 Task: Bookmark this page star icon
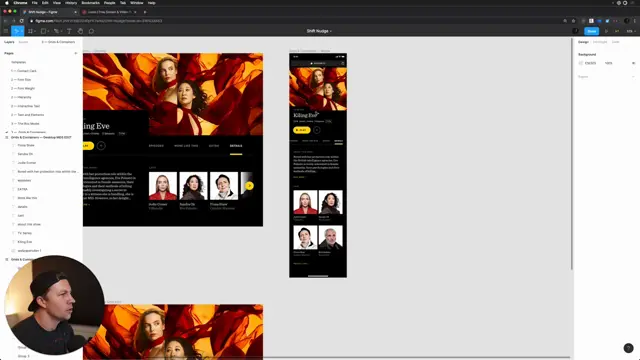pos(573,21)
